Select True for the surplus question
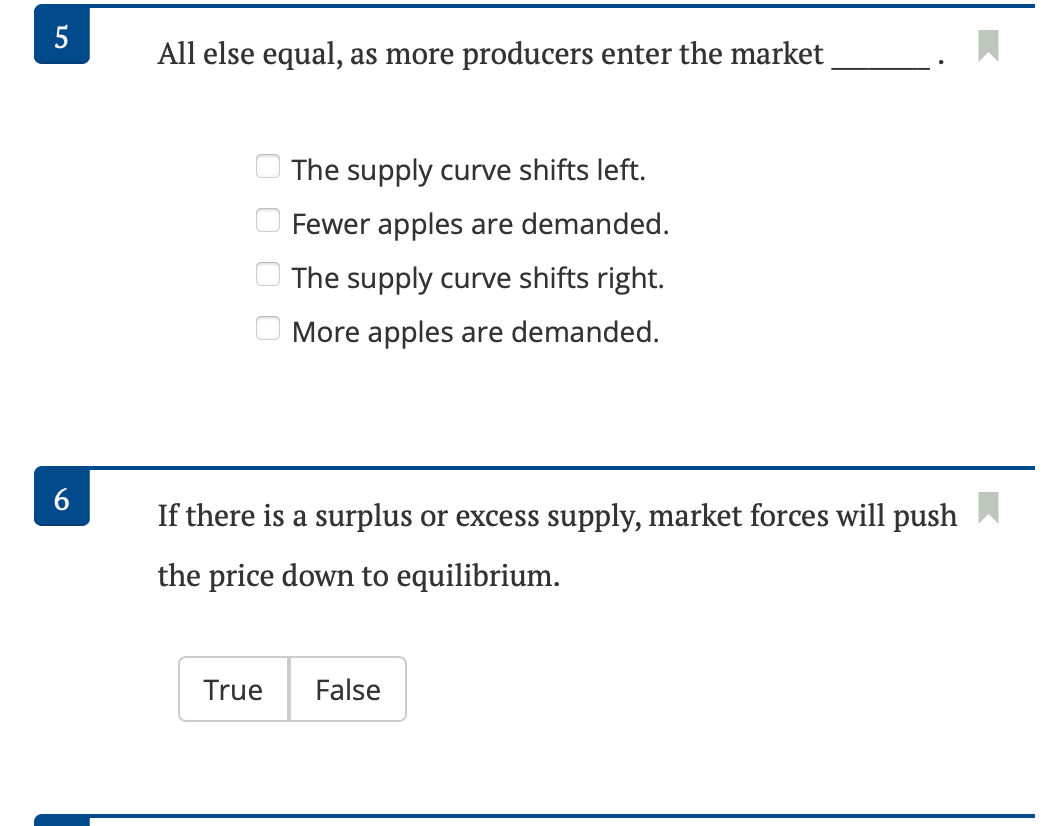Viewport: 1054px width, 826px height. click(234, 689)
